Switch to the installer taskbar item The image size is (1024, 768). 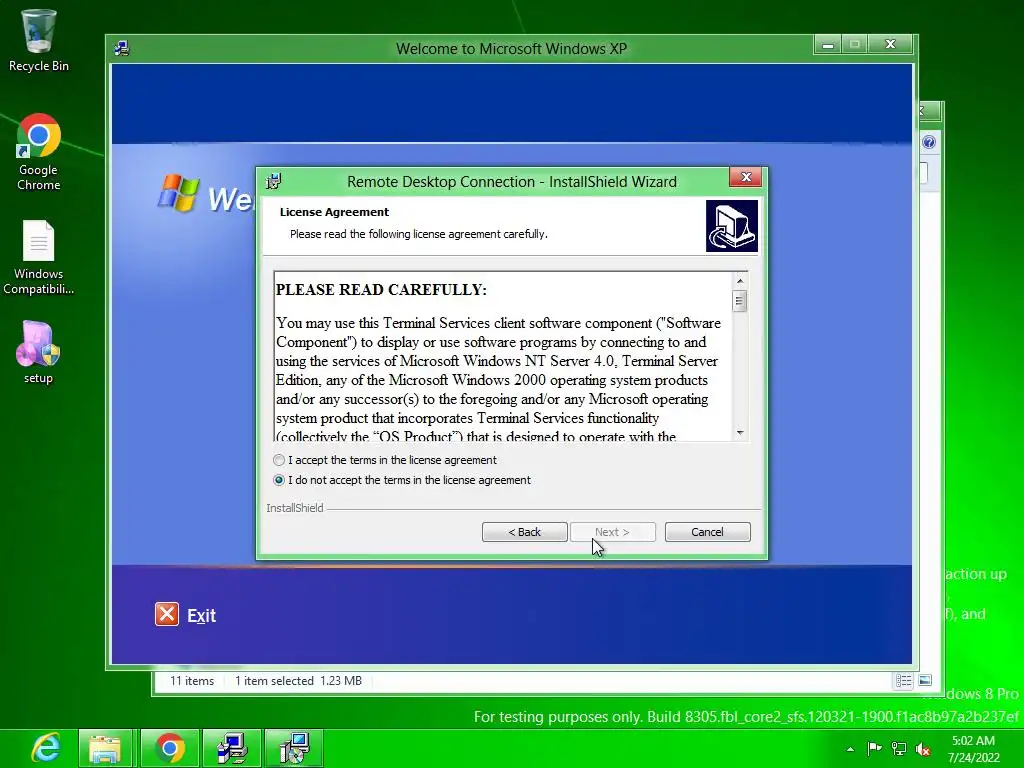[x=294, y=748]
